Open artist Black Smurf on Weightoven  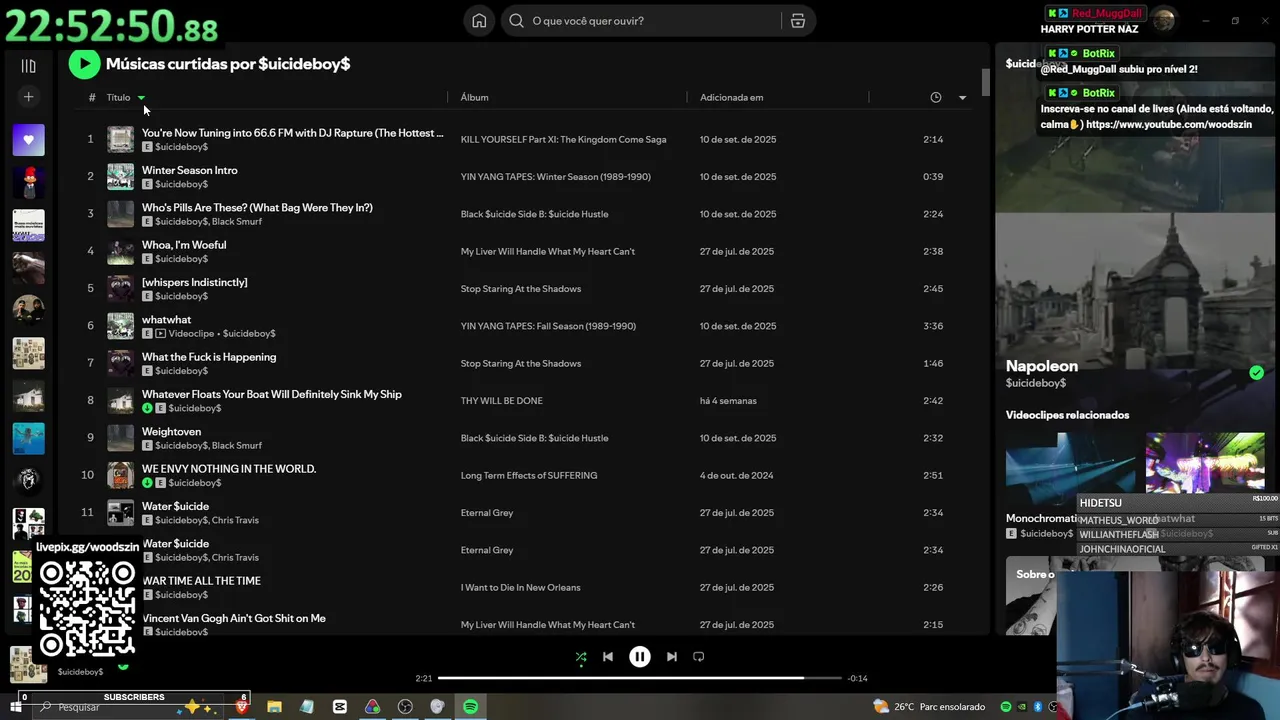click(236, 446)
